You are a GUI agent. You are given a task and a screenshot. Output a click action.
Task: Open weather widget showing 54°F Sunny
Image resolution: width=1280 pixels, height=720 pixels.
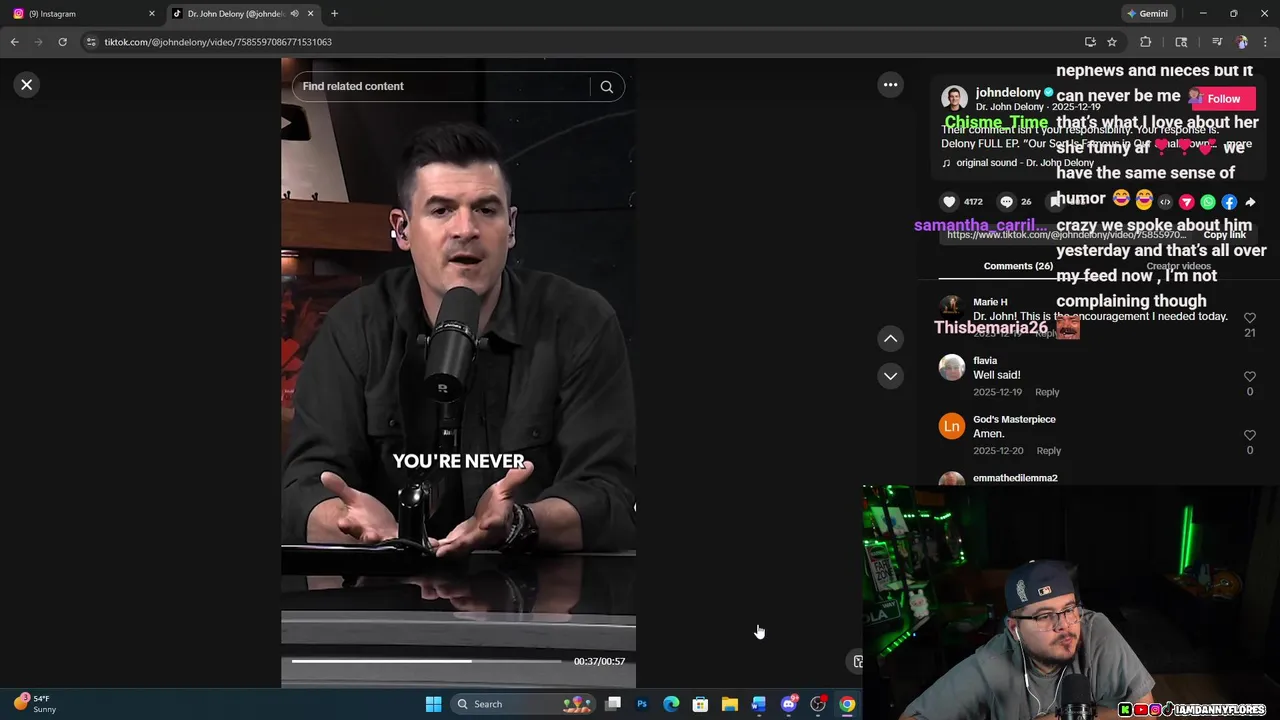pos(35,704)
